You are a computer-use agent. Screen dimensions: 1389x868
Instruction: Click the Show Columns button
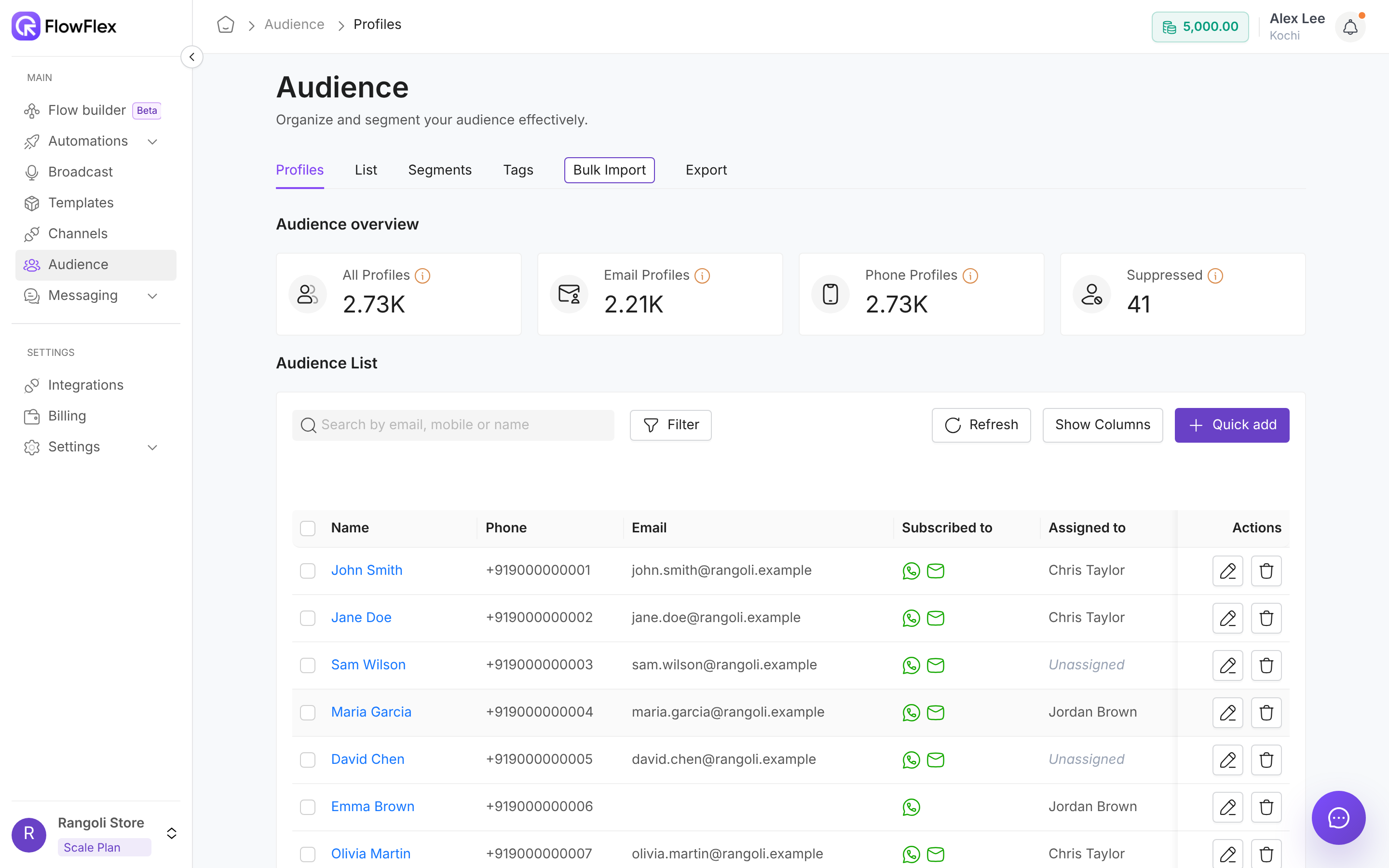tap(1103, 425)
